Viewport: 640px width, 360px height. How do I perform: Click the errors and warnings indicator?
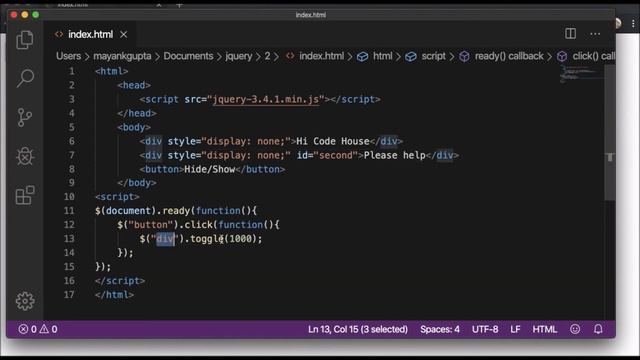point(38,329)
